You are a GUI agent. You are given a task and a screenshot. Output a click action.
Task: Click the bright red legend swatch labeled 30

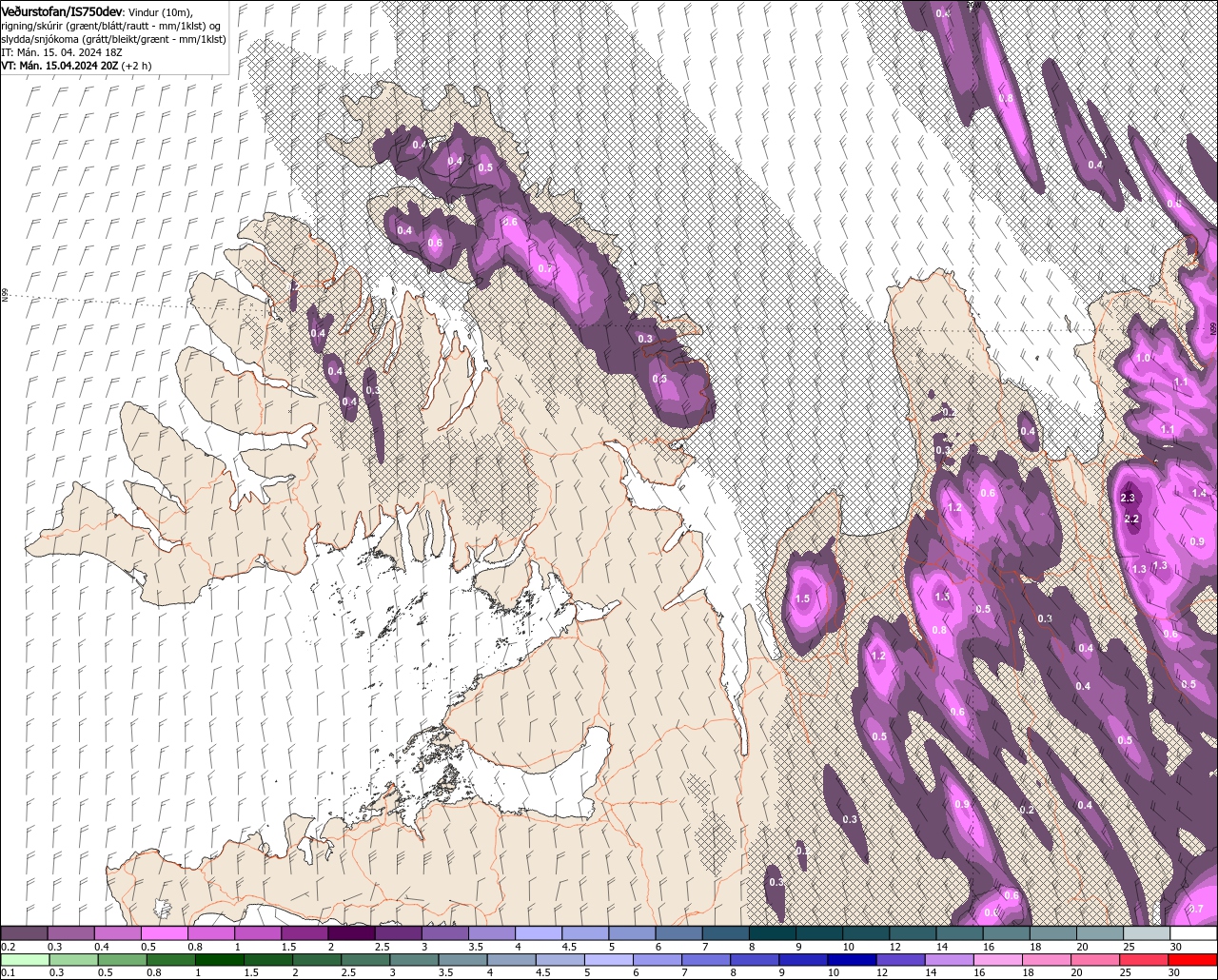click(1193, 959)
